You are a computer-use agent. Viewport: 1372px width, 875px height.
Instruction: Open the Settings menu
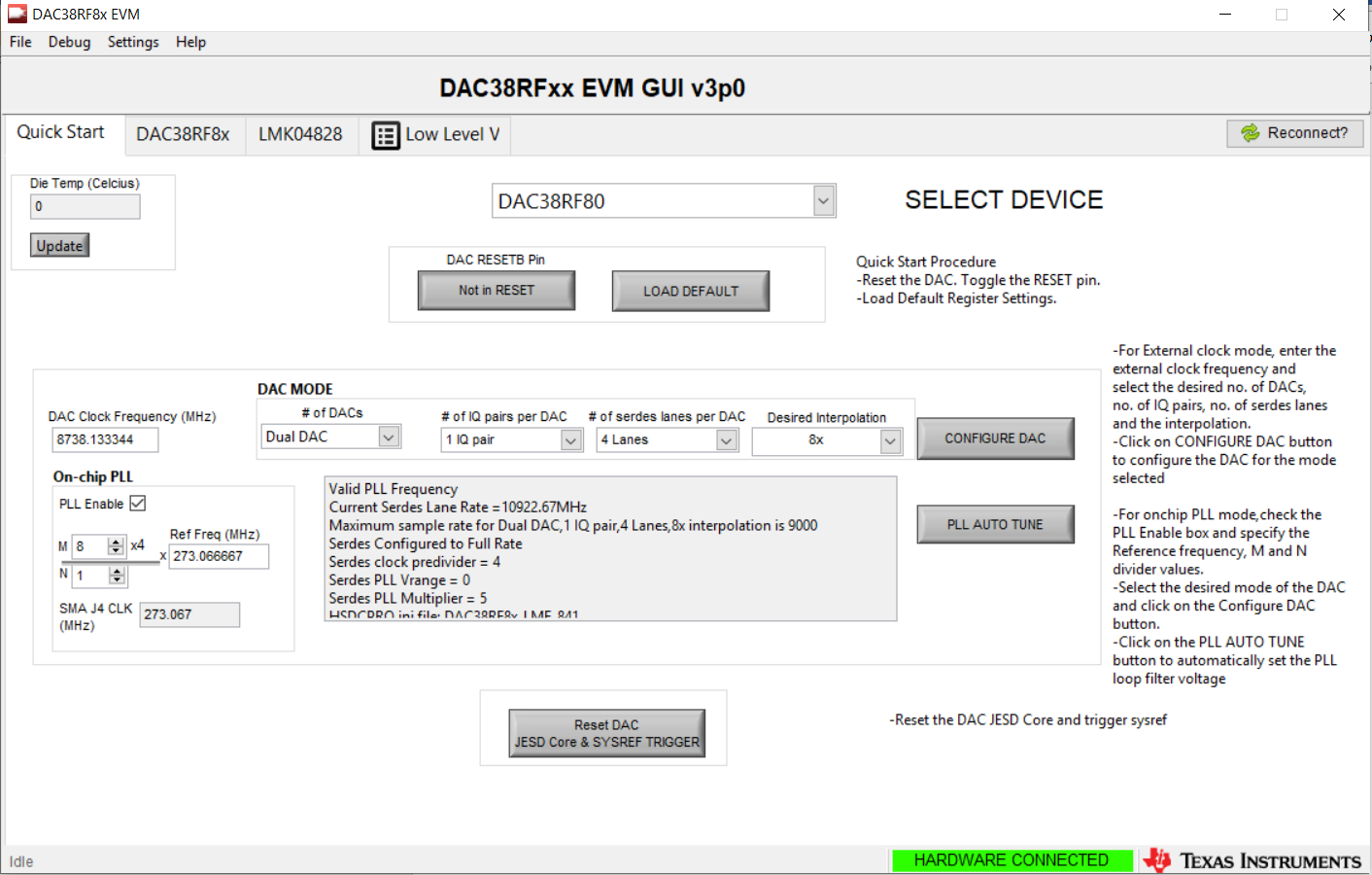[133, 42]
